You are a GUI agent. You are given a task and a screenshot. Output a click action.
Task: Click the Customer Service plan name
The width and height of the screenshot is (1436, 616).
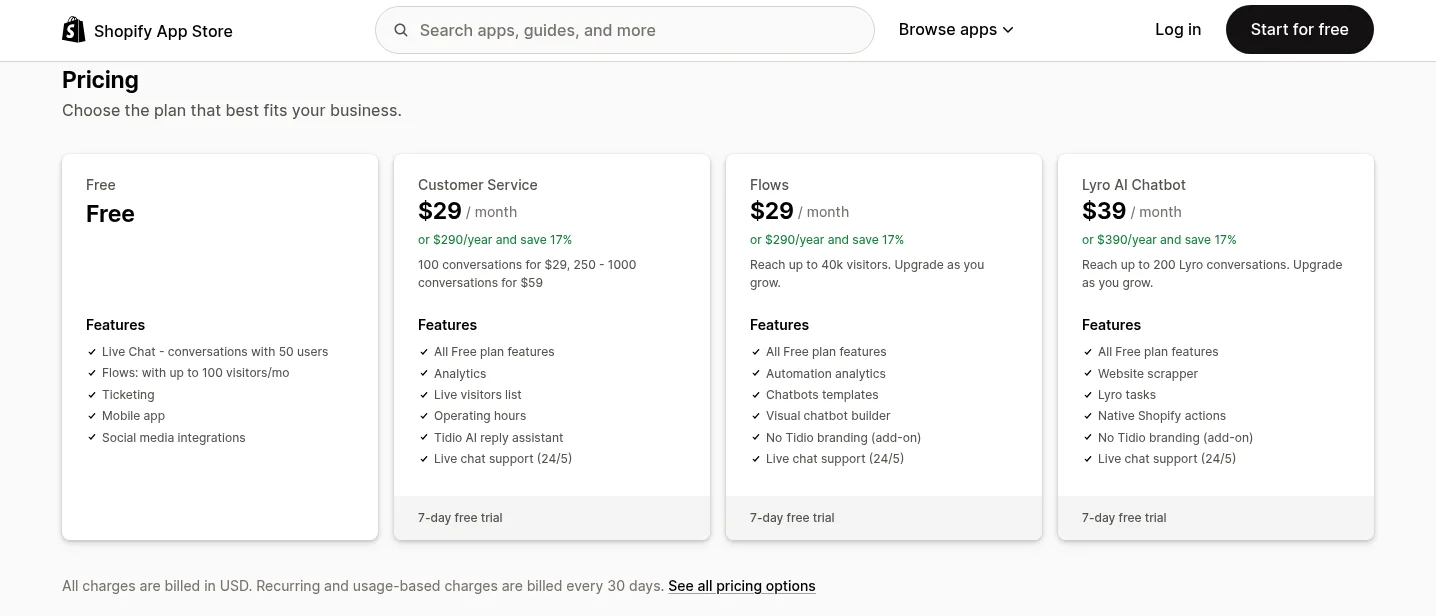coord(478,185)
